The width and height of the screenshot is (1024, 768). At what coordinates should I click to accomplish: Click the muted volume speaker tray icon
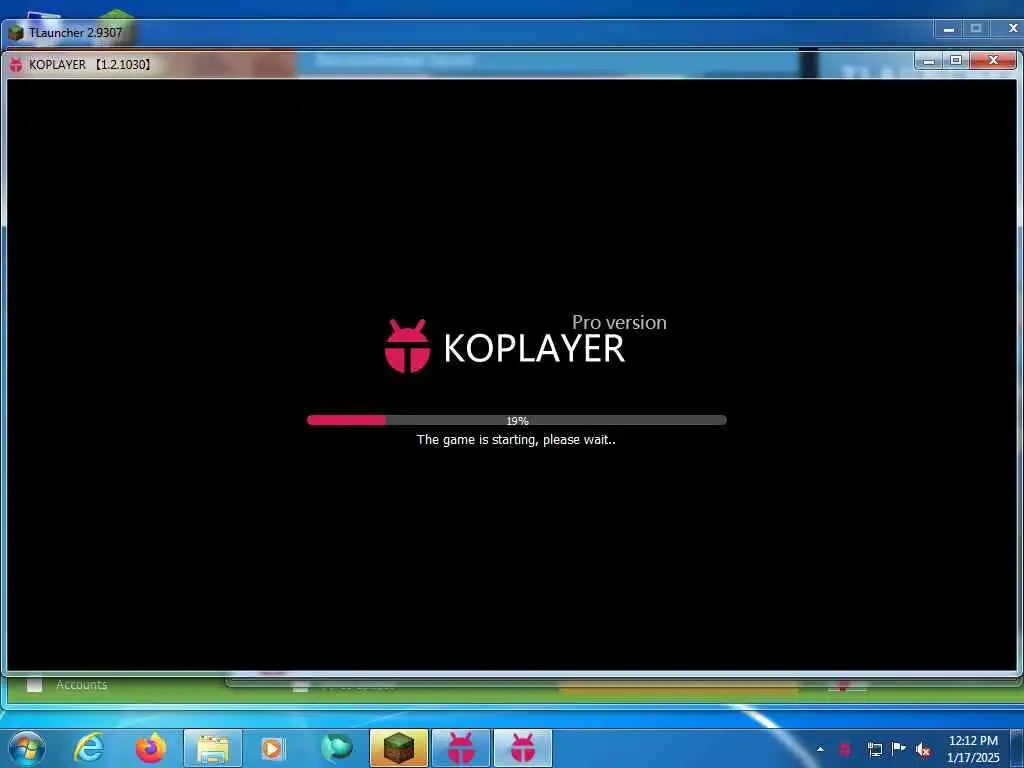pyautogui.click(x=923, y=750)
